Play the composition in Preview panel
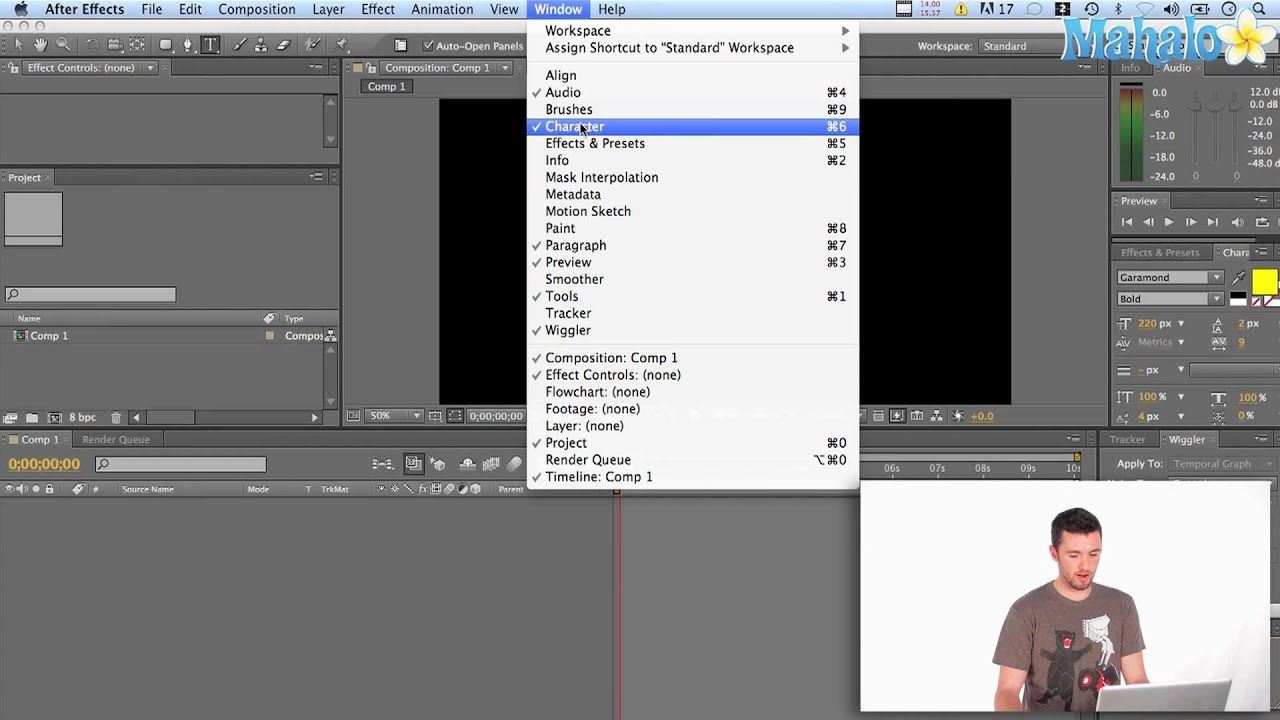Screen dimensions: 1280x720 (1169, 222)
